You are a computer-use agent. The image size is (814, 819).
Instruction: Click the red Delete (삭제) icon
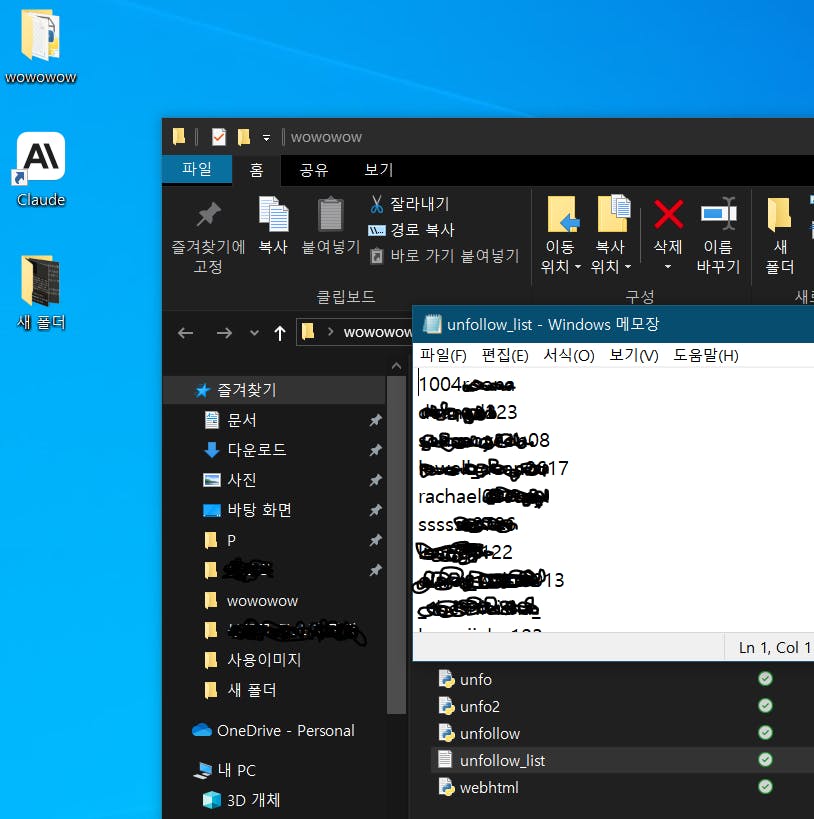[x=668, y=215]
